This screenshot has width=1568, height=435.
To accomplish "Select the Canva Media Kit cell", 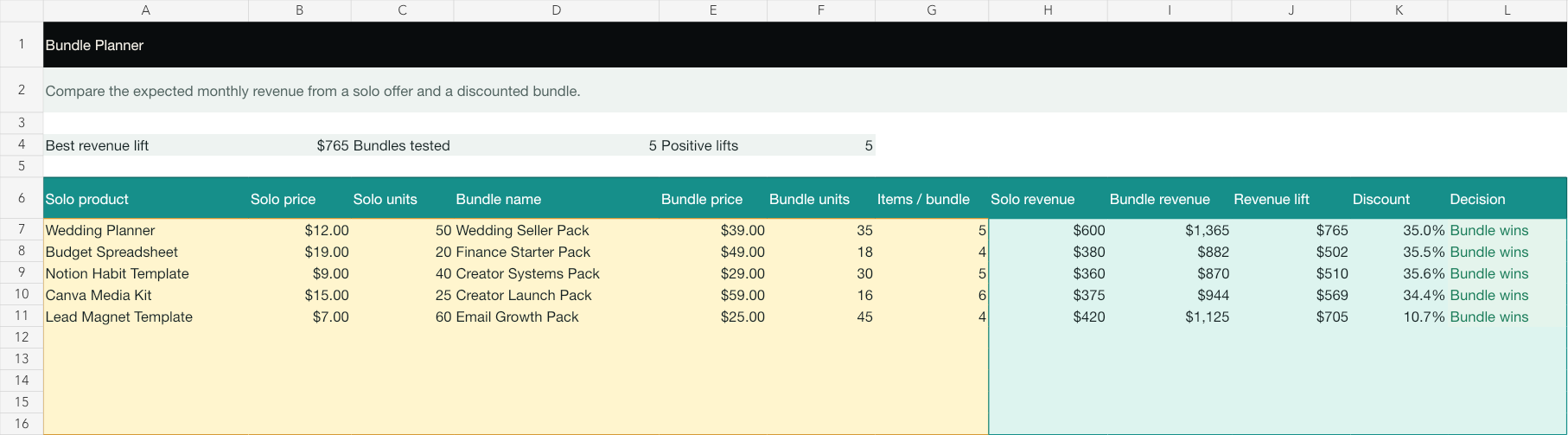I will coord(146,295).
